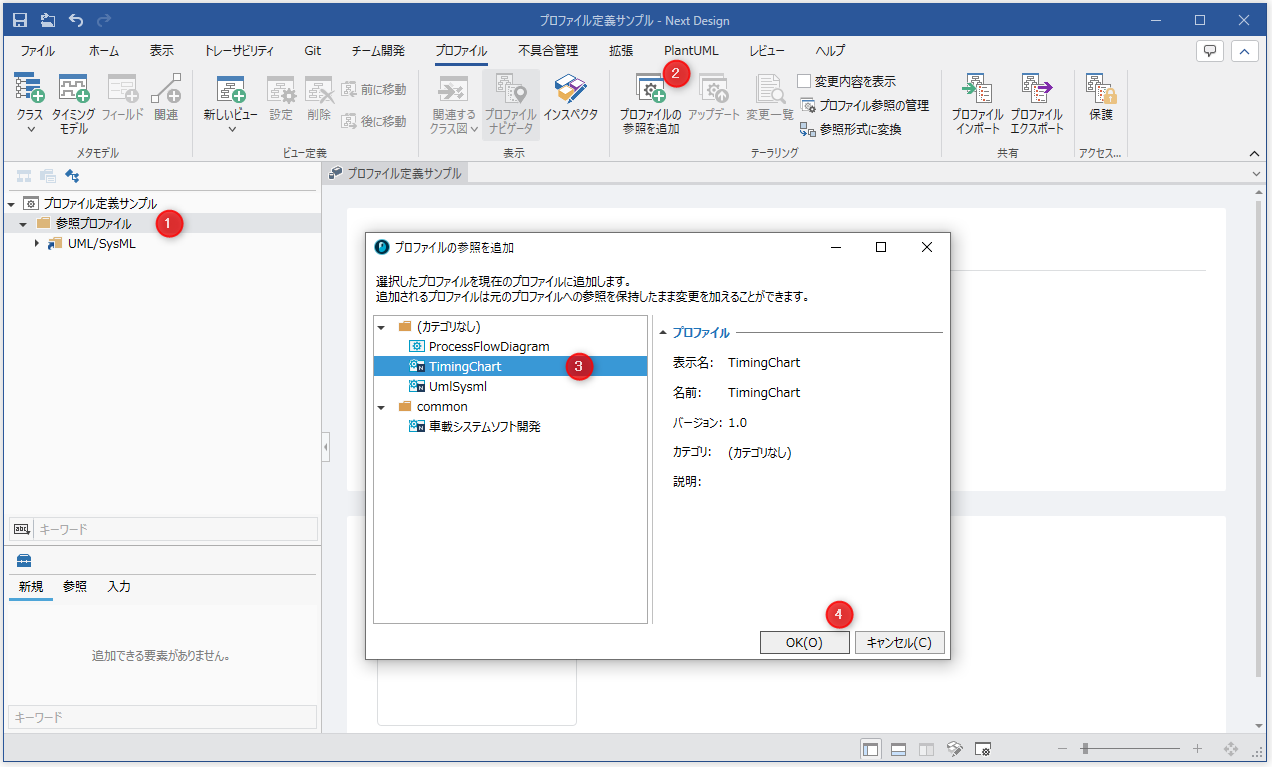The width and height of the screenshot is (1272, 767).
Task: Collapse left pane using splitter arrow
Action: pyautogui.click(x=326, y=447)
